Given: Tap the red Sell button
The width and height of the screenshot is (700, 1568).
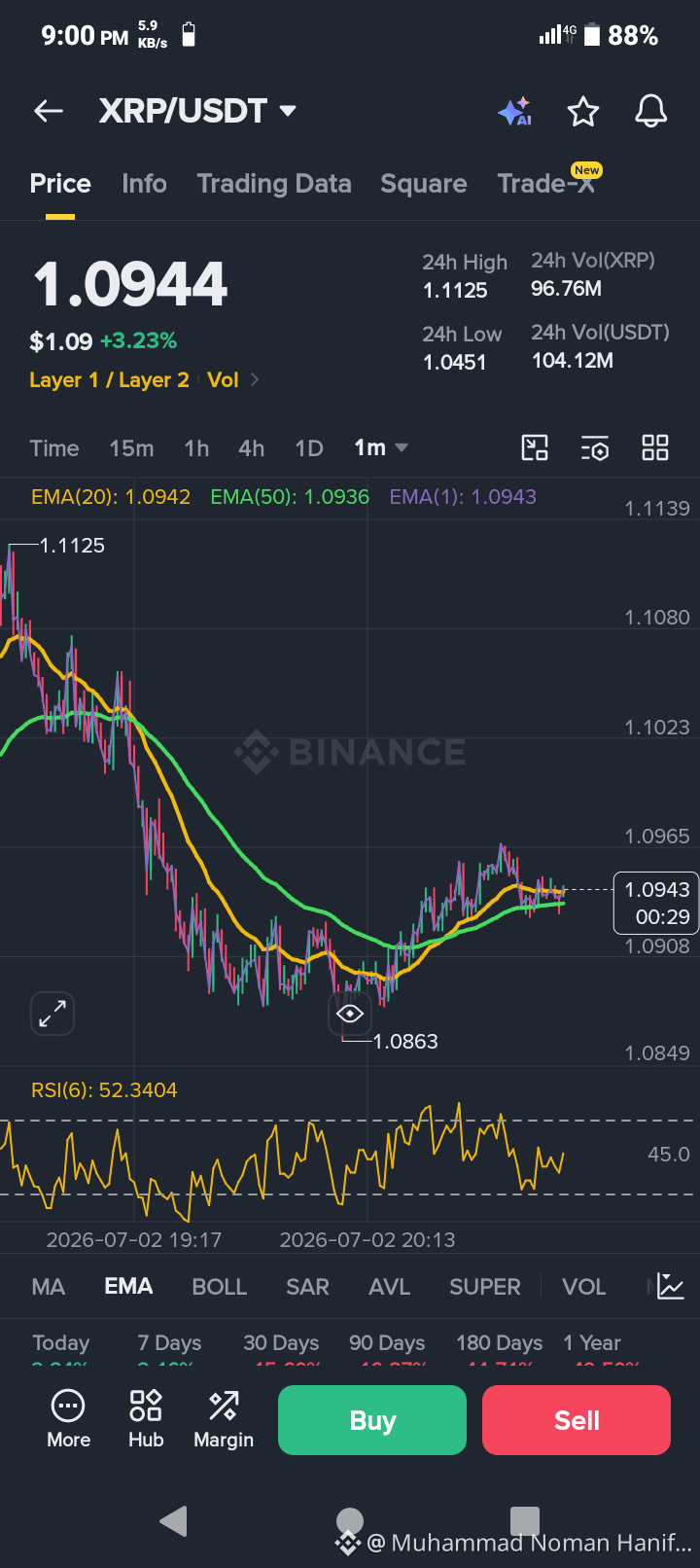Looking at the screenshot, I should point(577,1420).
